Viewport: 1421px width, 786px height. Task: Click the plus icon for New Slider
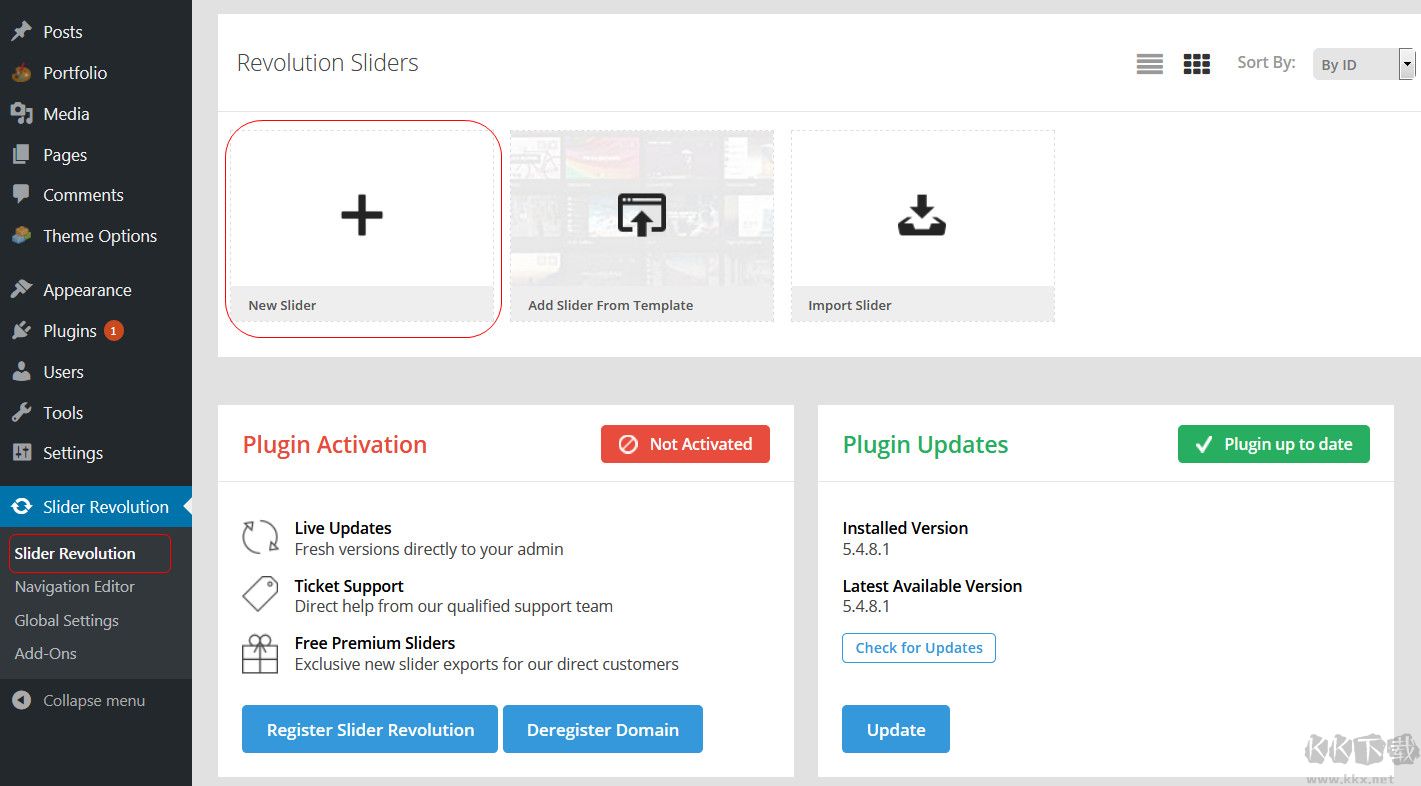pyautogui.click(x=362, y=215)
